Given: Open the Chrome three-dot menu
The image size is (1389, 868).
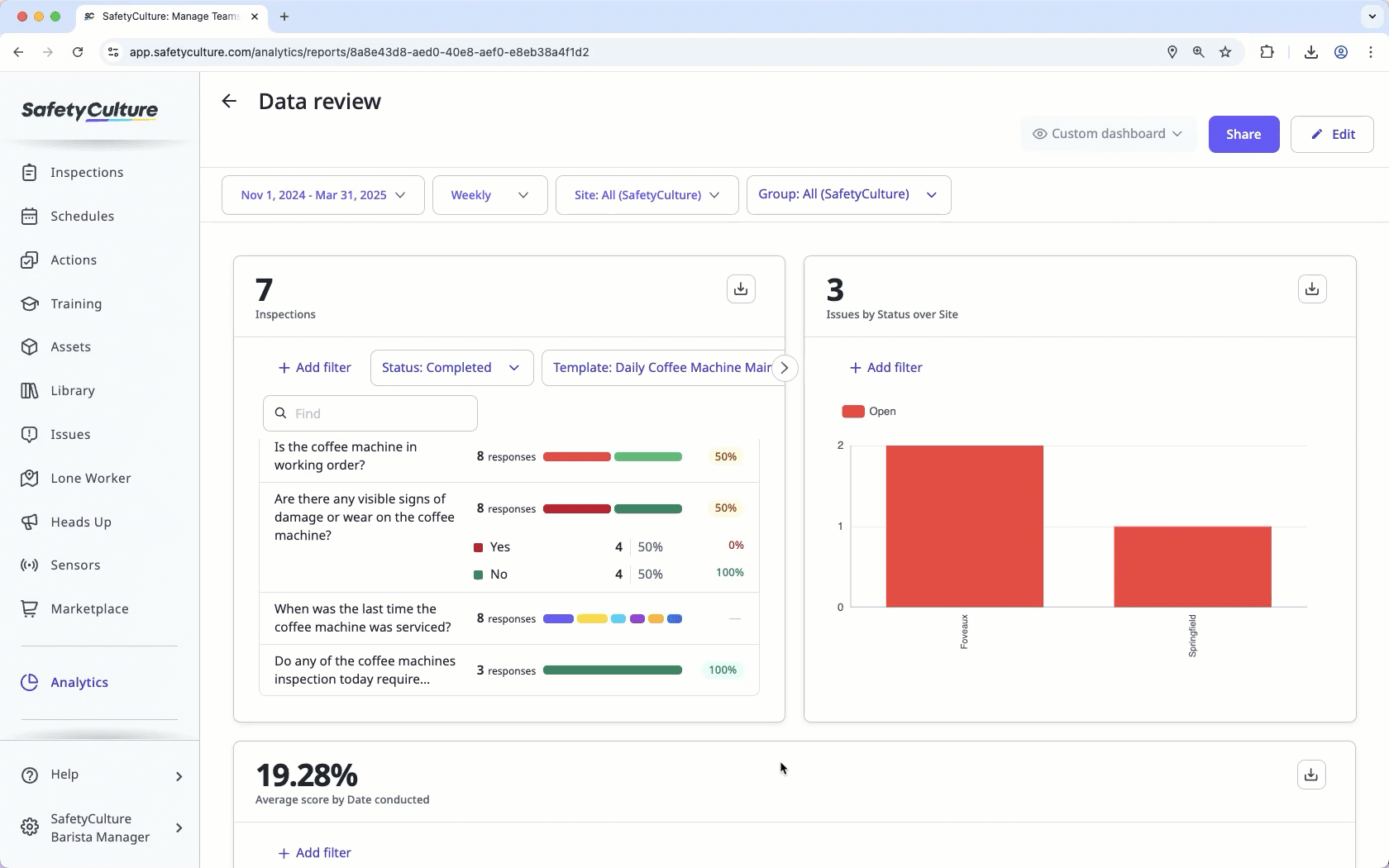Looking at the screenshot, I should tap(1371, 52).
